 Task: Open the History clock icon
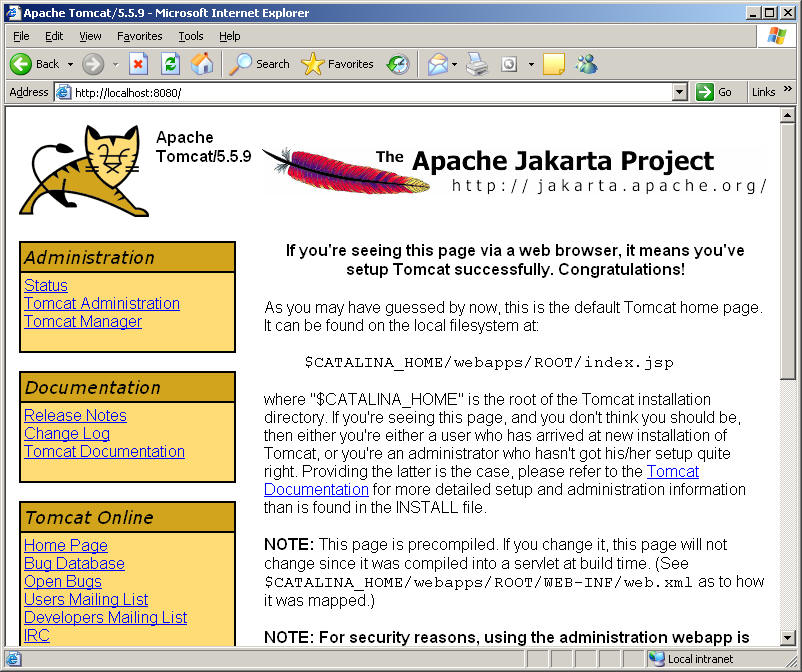pyautogui.click(x=398, y=64)
